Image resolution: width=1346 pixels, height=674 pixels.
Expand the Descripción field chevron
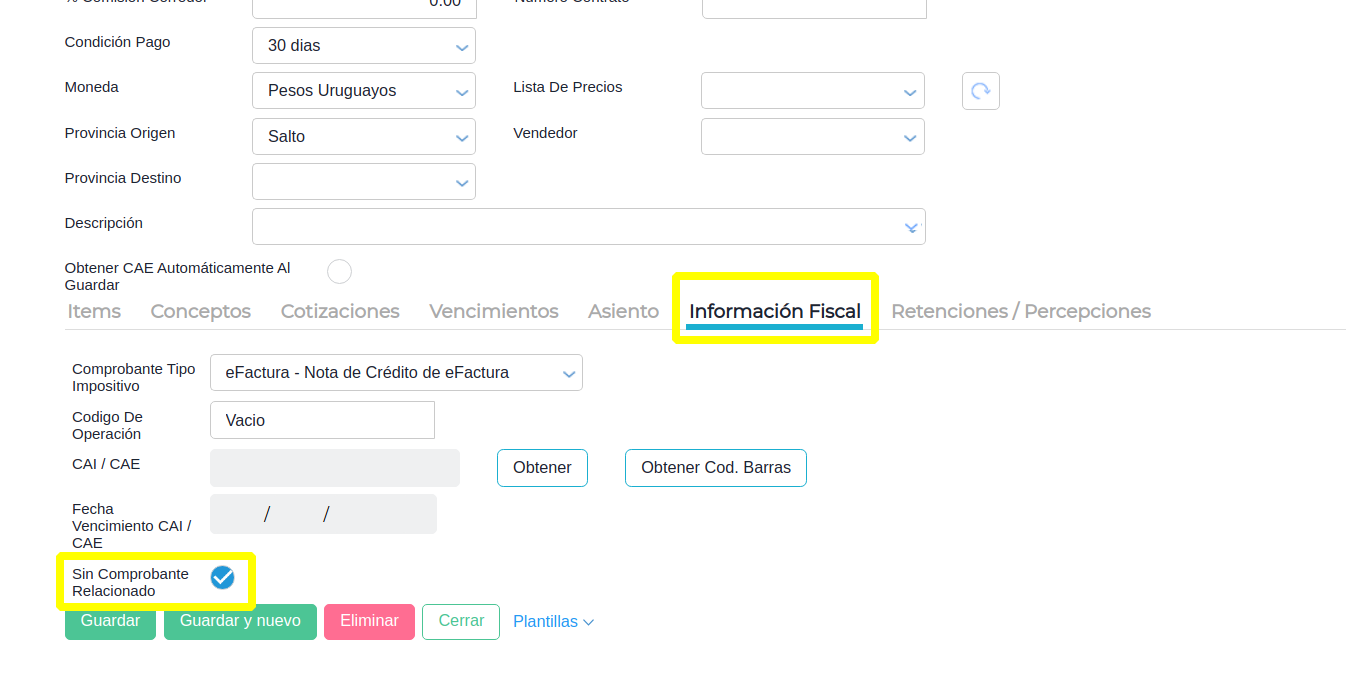tap(911, 228)
